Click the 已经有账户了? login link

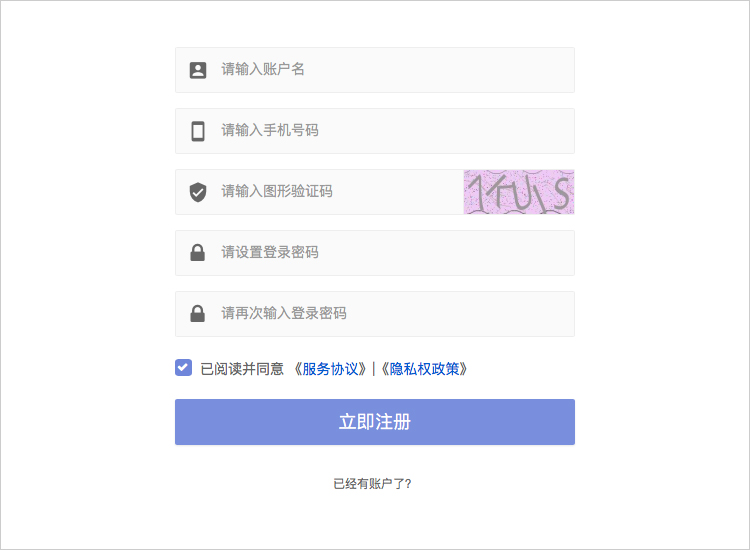[x=372, y=484]
